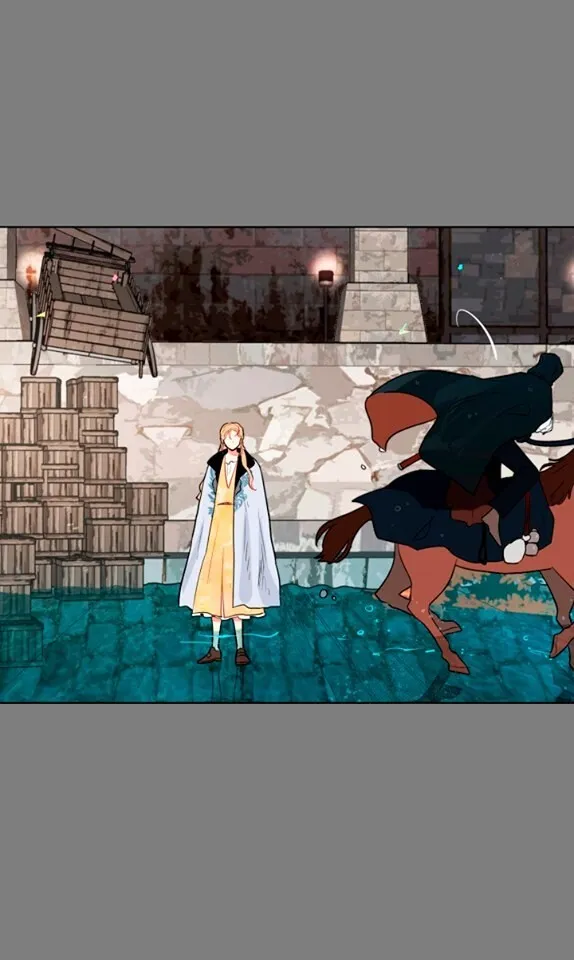This screenshot has width=574, height=960.
Task: Click the white arc motion line
Action: 479,329
